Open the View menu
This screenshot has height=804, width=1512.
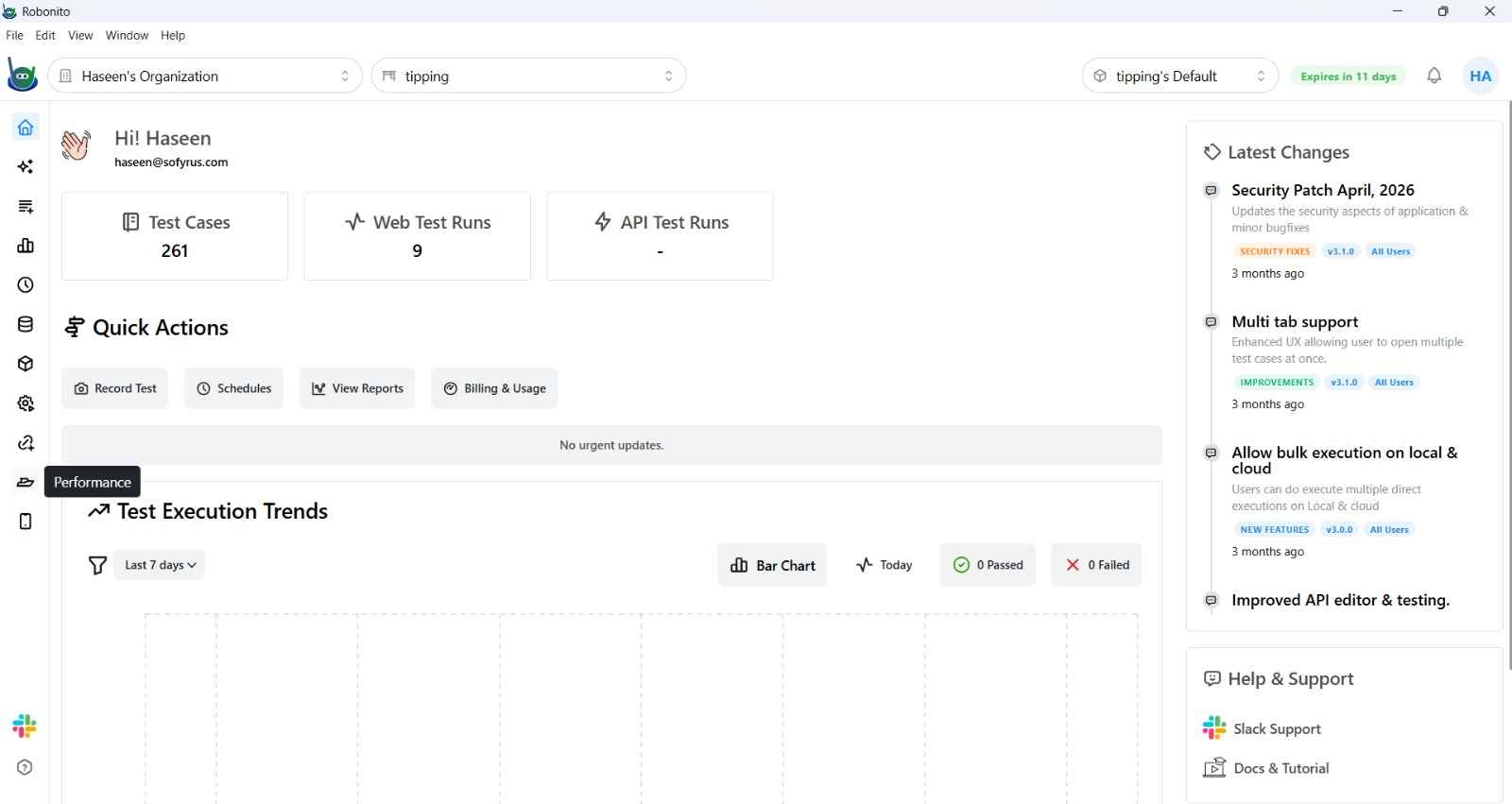click(x=80, y=35)
